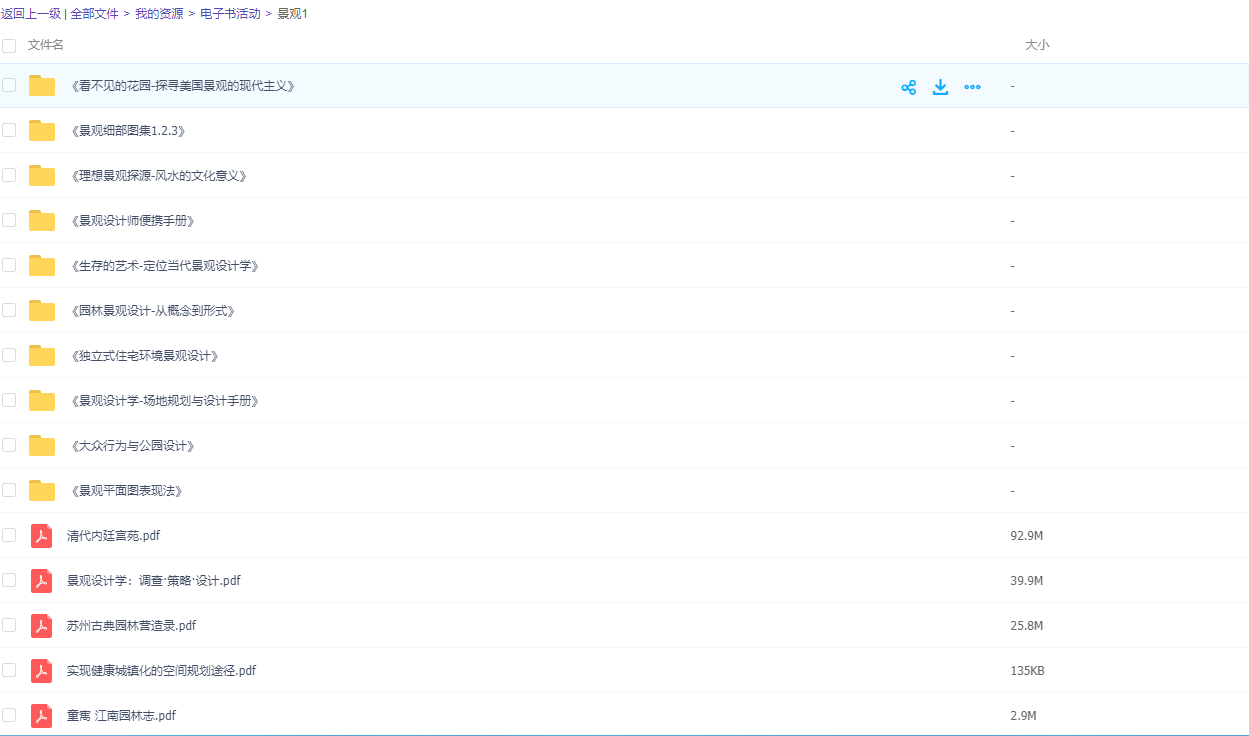Click PDF icon of 景观设计学：调查·策略·设计.pdf

pos(41,580)
